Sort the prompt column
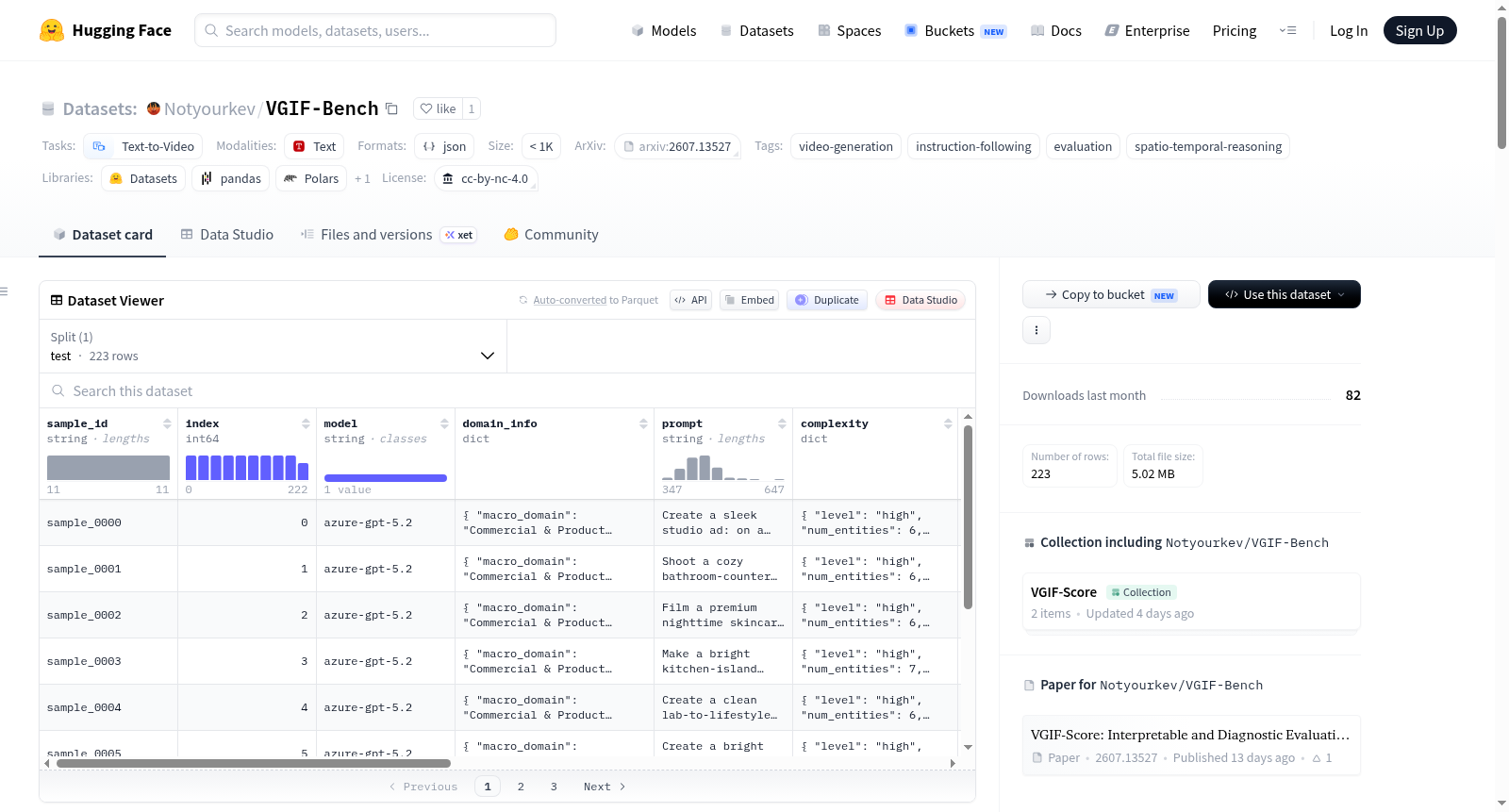Viewport: 1509px width, 812px height. click(782, 423)
